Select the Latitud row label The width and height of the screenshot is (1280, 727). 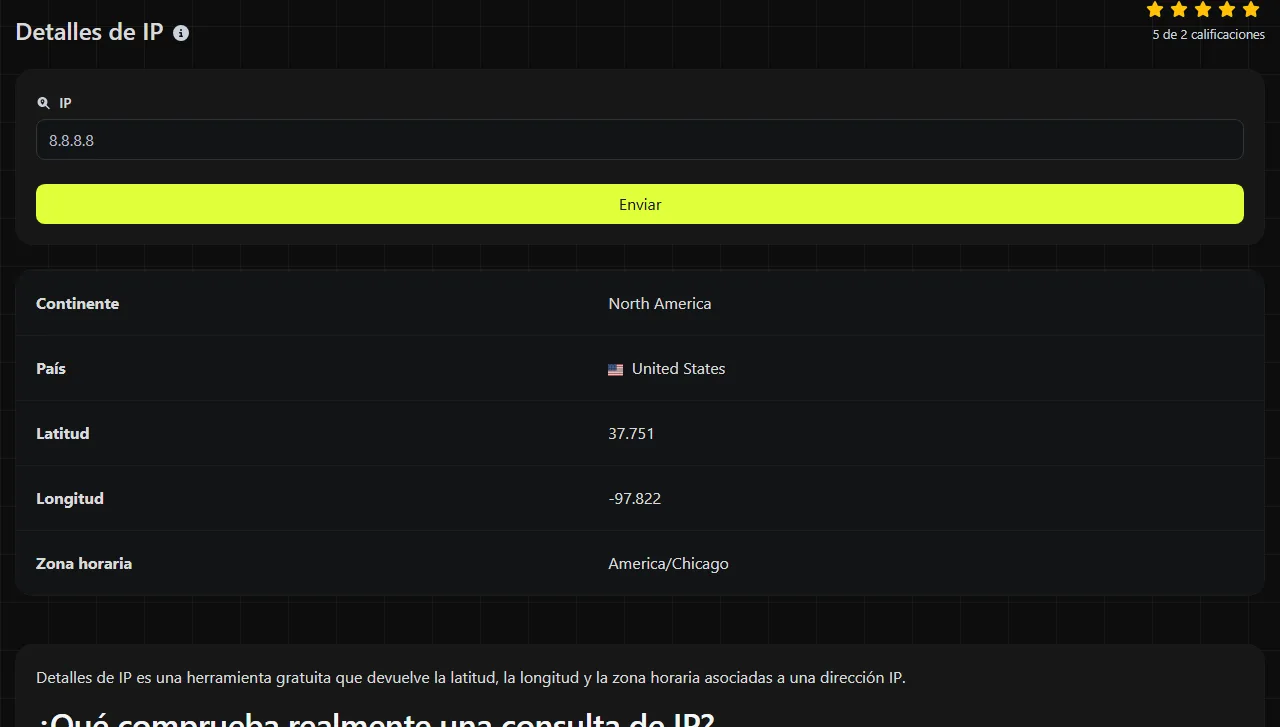pyautogui.click(x=63, y=434)
